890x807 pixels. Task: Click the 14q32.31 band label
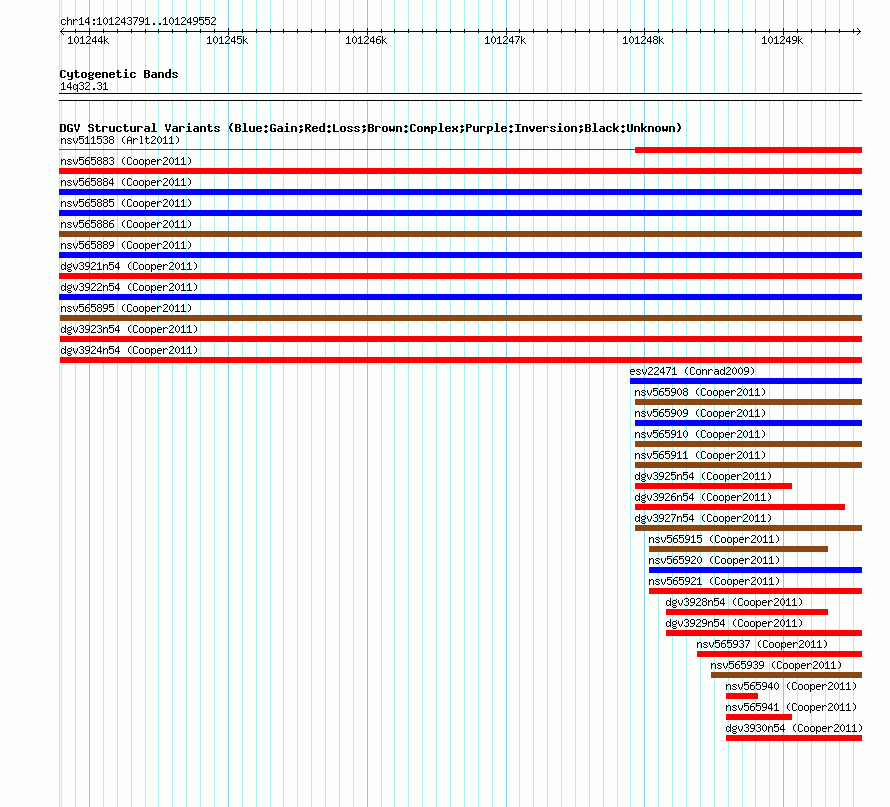pos(84,86)
